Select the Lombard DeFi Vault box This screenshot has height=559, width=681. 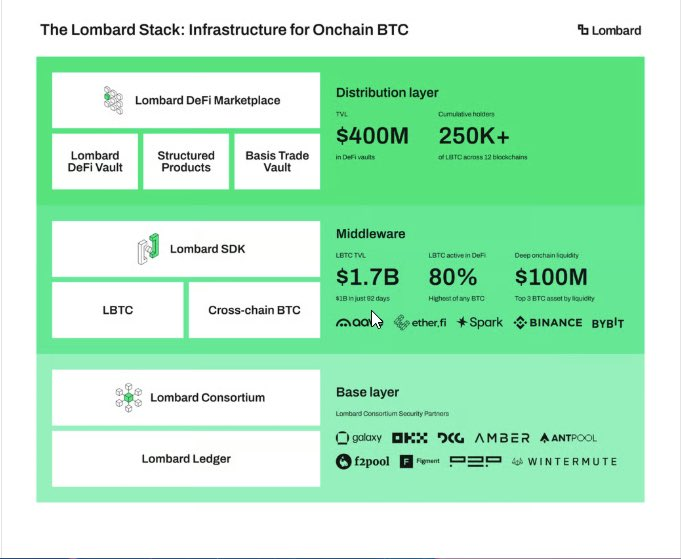point(95,162)
